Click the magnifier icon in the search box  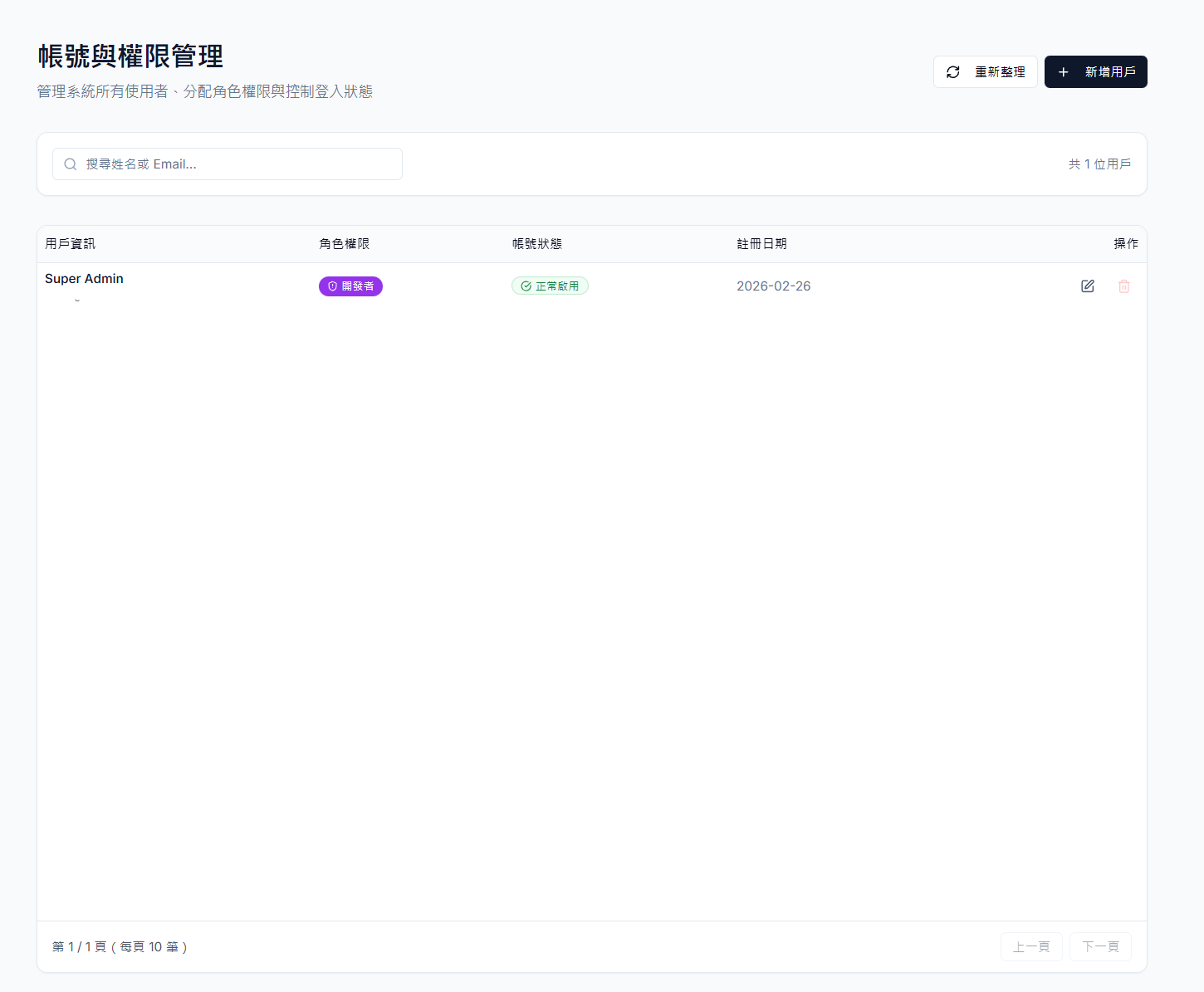pos(71,164)
